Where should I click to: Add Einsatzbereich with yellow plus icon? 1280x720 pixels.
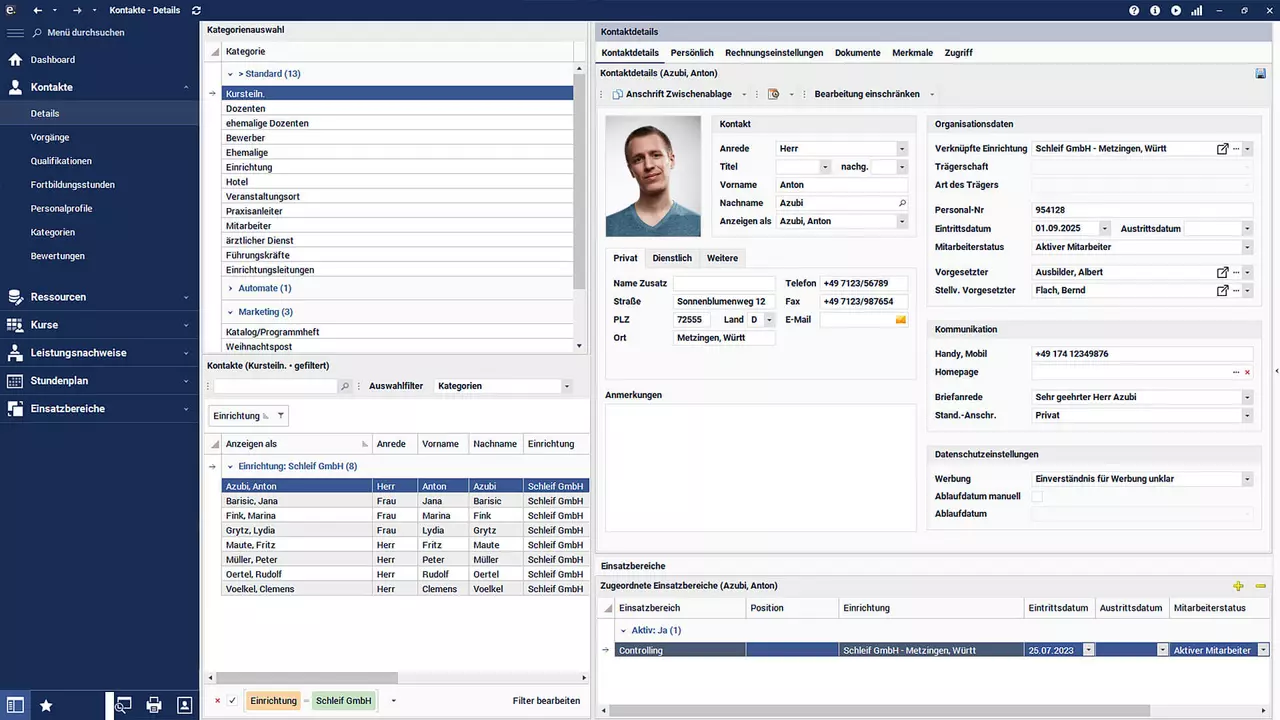[x=1239, y=586]
